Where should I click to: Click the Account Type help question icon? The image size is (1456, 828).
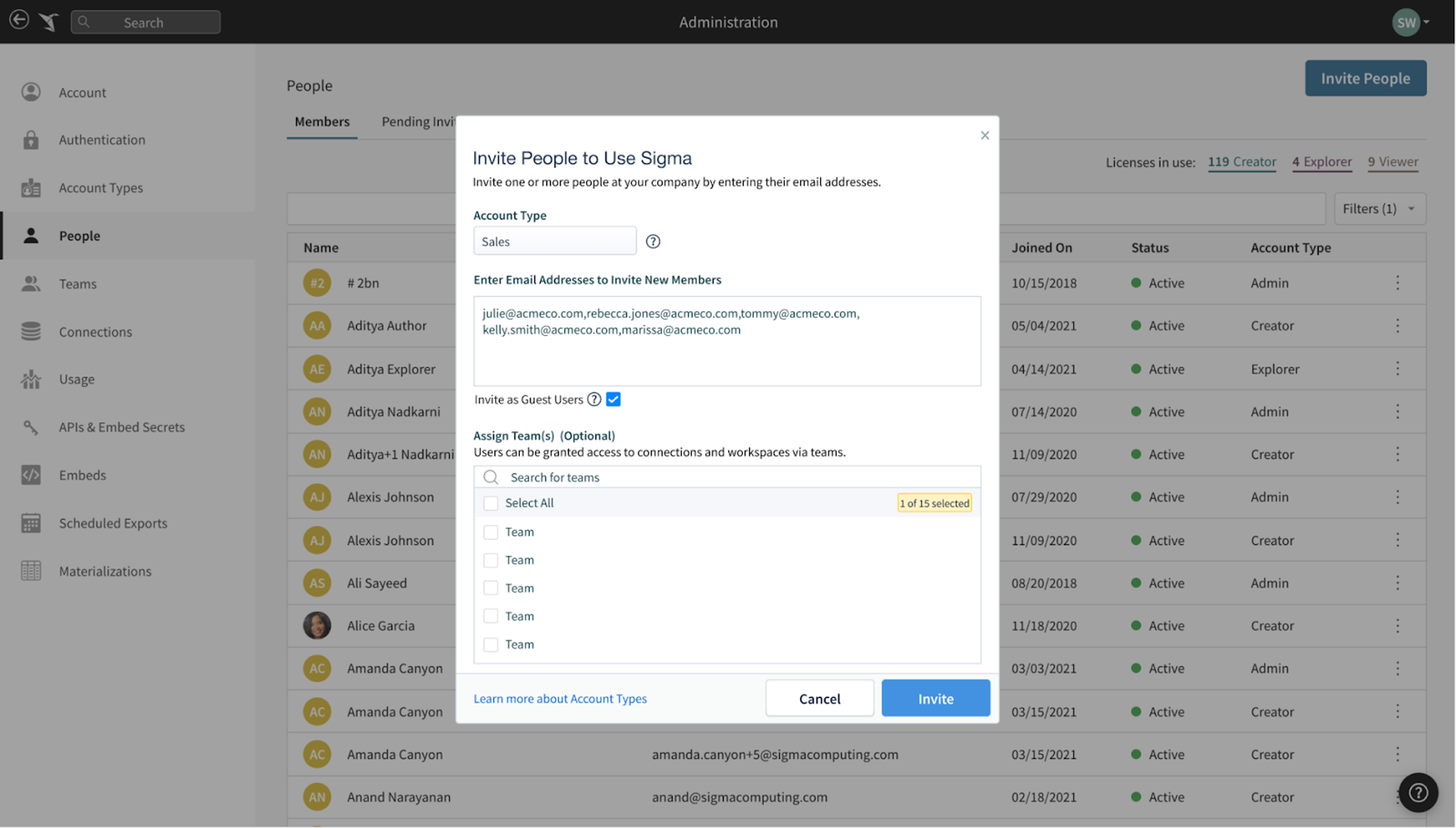click(x=653, y=242)
